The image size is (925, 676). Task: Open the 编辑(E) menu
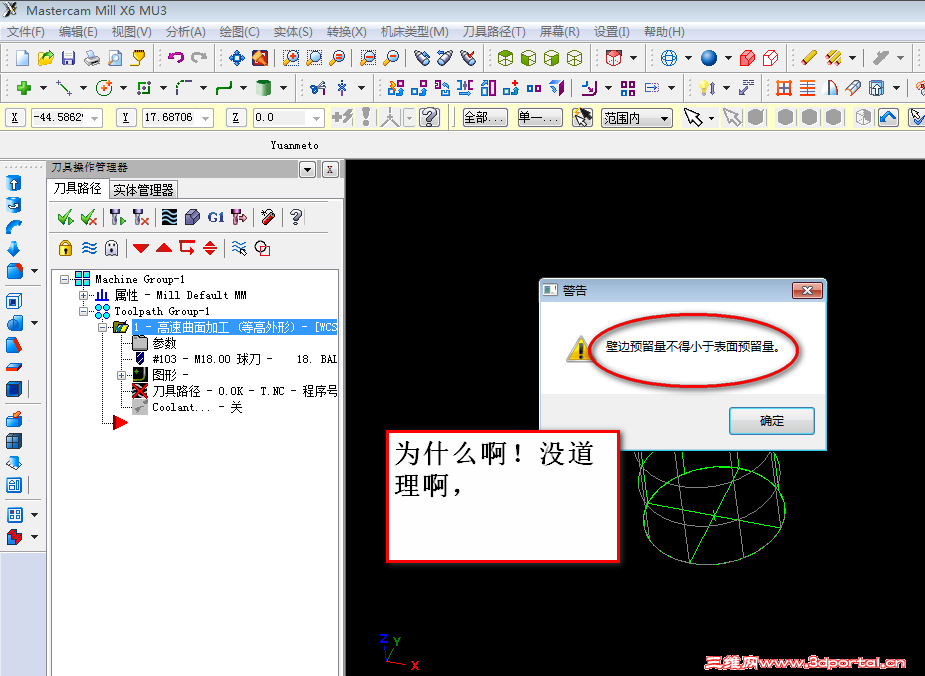coord(78,32)
